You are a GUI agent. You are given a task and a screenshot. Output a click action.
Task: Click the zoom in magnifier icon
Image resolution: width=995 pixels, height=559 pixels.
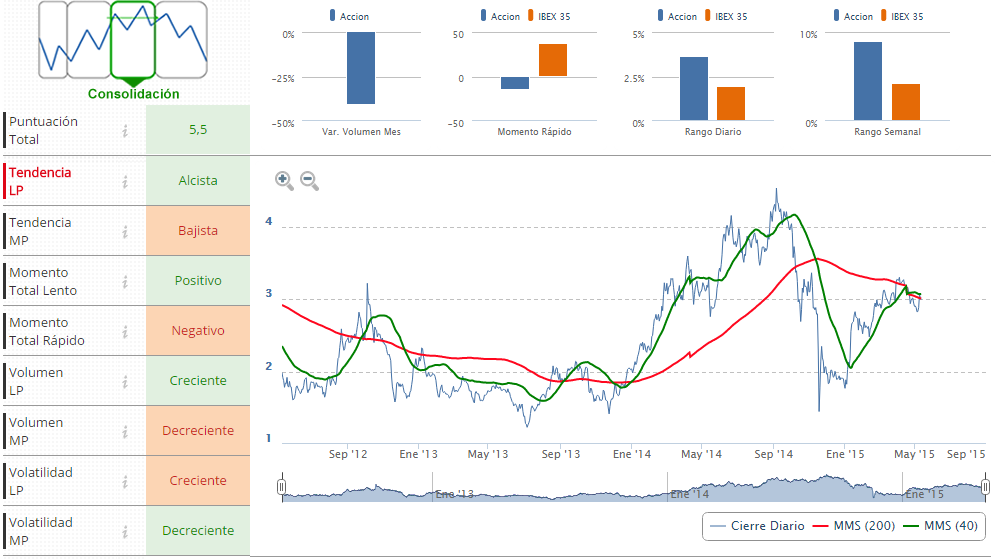pyautogui.click(x=284, y=181)
